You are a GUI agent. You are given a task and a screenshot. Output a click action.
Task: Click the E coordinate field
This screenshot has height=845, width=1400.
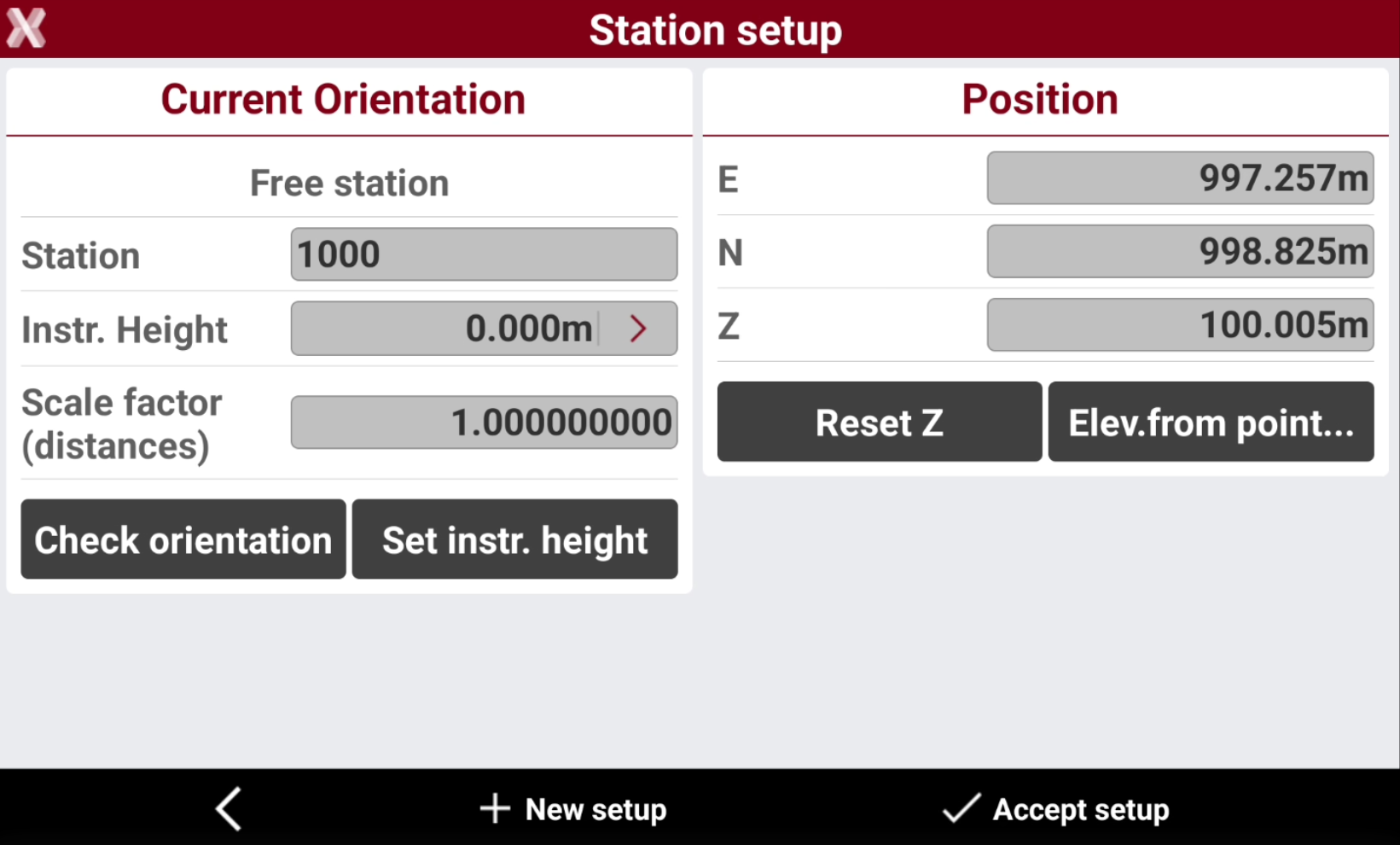pos(1180,178)
